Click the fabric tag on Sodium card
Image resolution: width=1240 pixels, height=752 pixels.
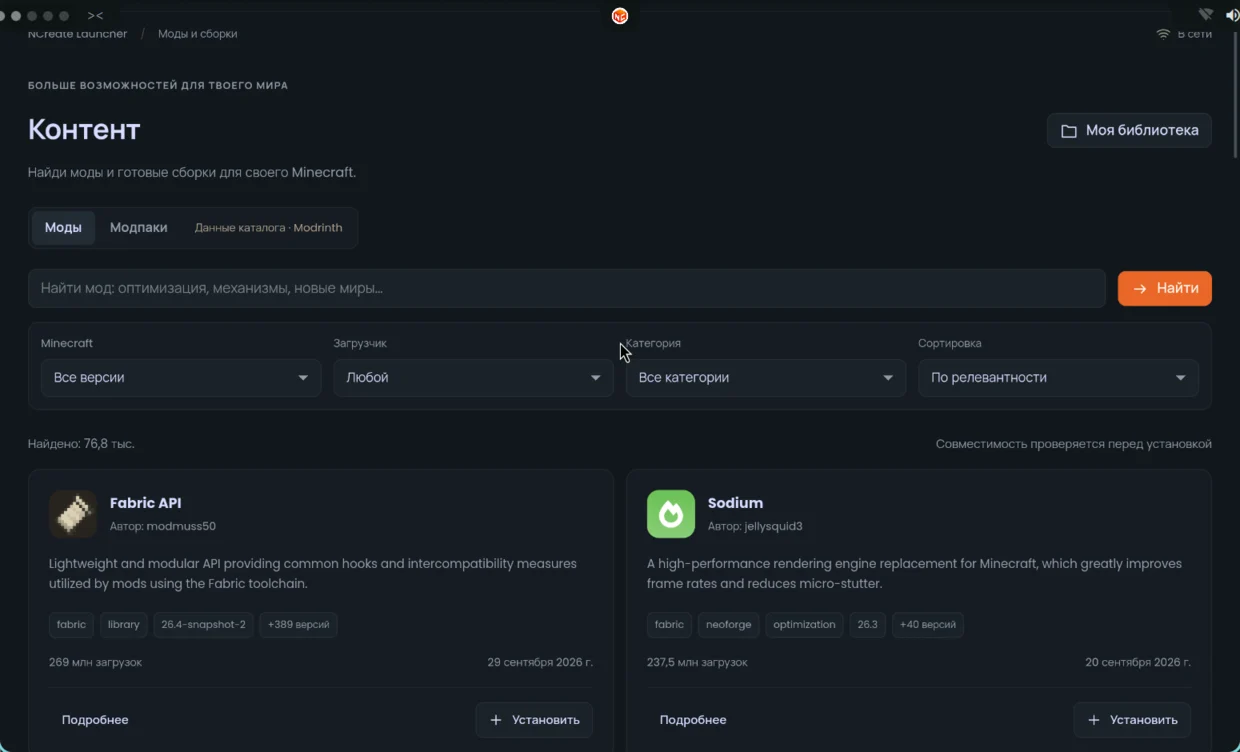point(670,625)
